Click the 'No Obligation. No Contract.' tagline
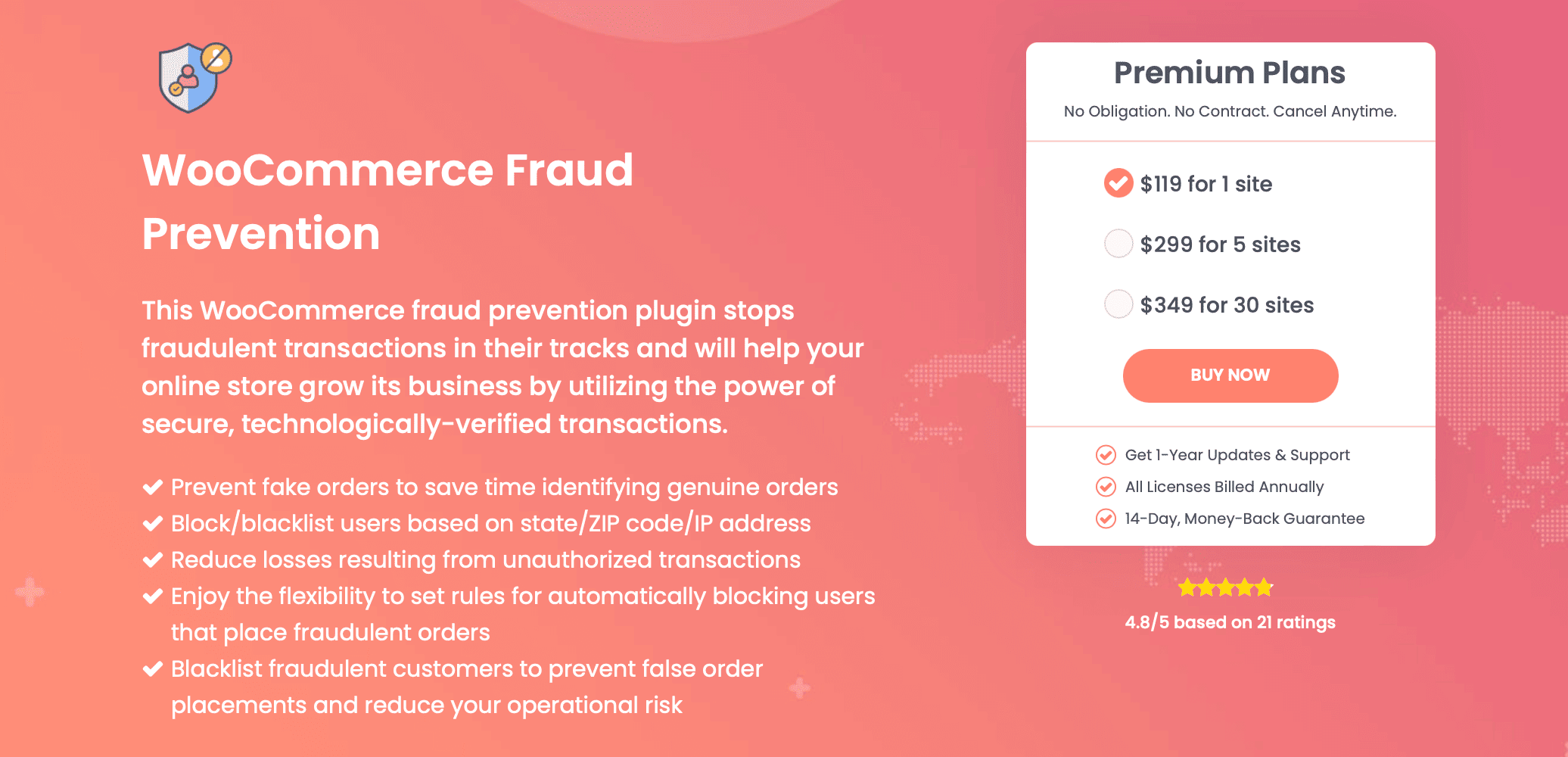The width and height of the screenshot is (1568, 757). (x=1230, y=111)
